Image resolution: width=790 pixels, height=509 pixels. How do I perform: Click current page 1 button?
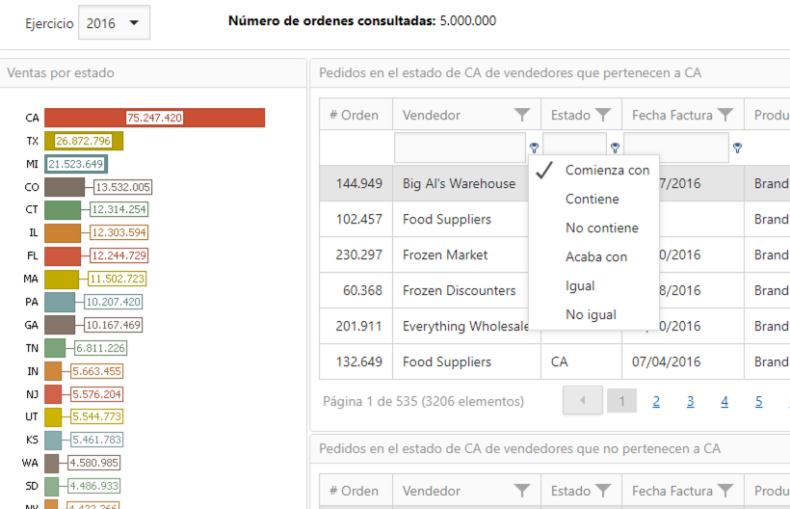tap(622, 401)
